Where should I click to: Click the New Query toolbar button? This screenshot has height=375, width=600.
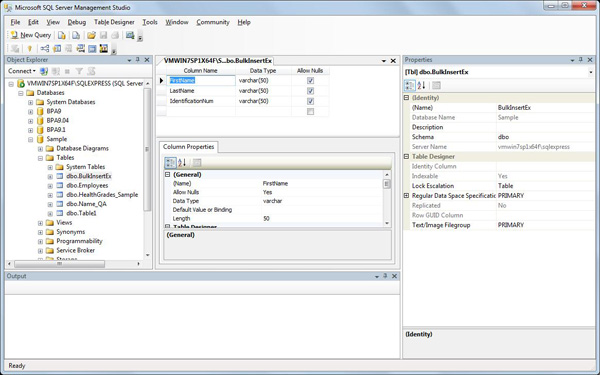point(31,35)
